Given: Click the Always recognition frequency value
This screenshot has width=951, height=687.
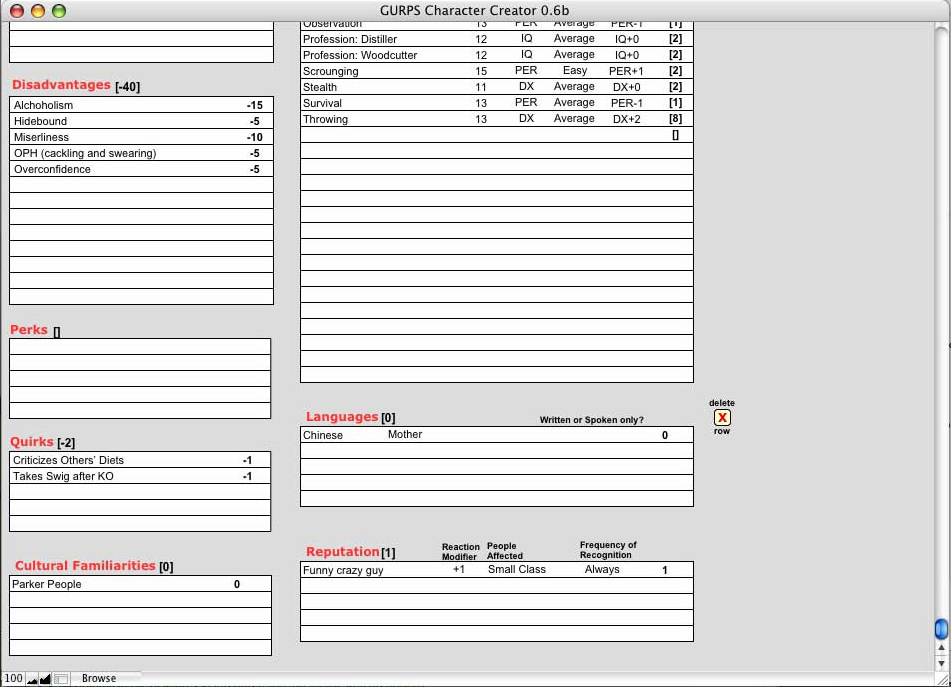Looking at the screenshot, I should coord(602,569).
